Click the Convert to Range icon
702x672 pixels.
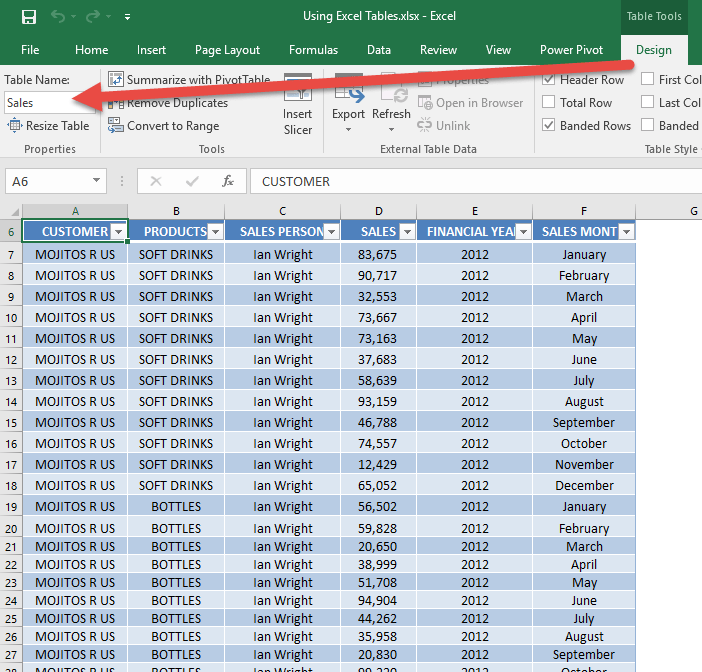pyautogui.click(x=116, y=126)
